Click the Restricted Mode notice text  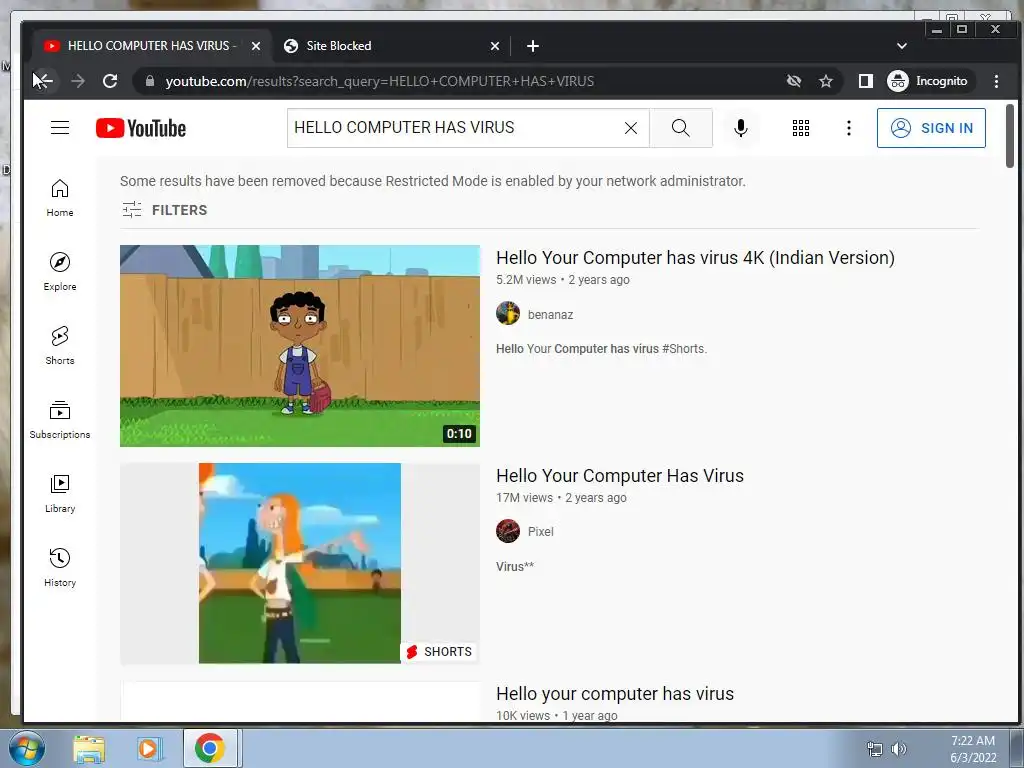pos(432,181)
